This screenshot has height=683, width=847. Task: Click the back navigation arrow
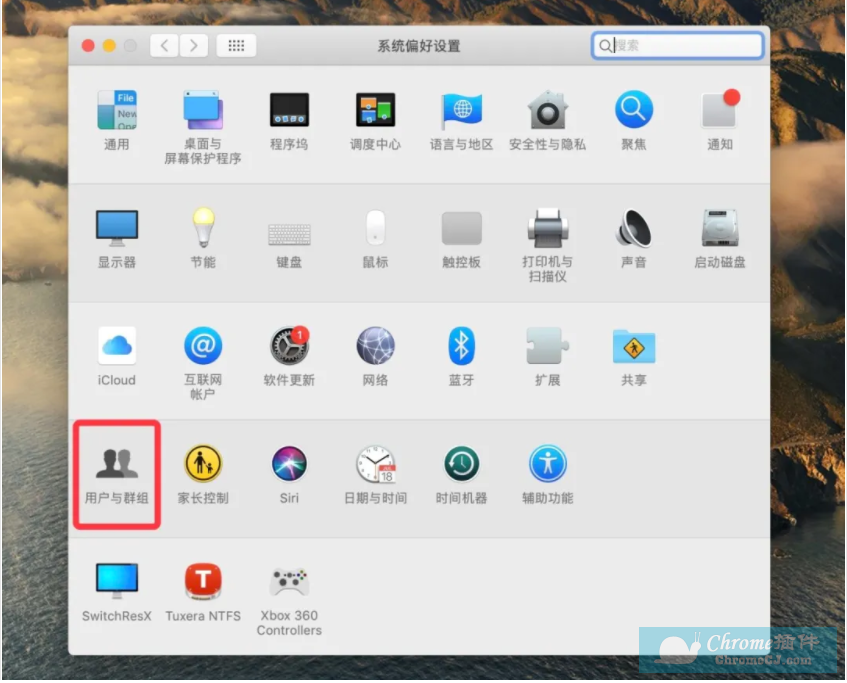click(x=164, y=45)
